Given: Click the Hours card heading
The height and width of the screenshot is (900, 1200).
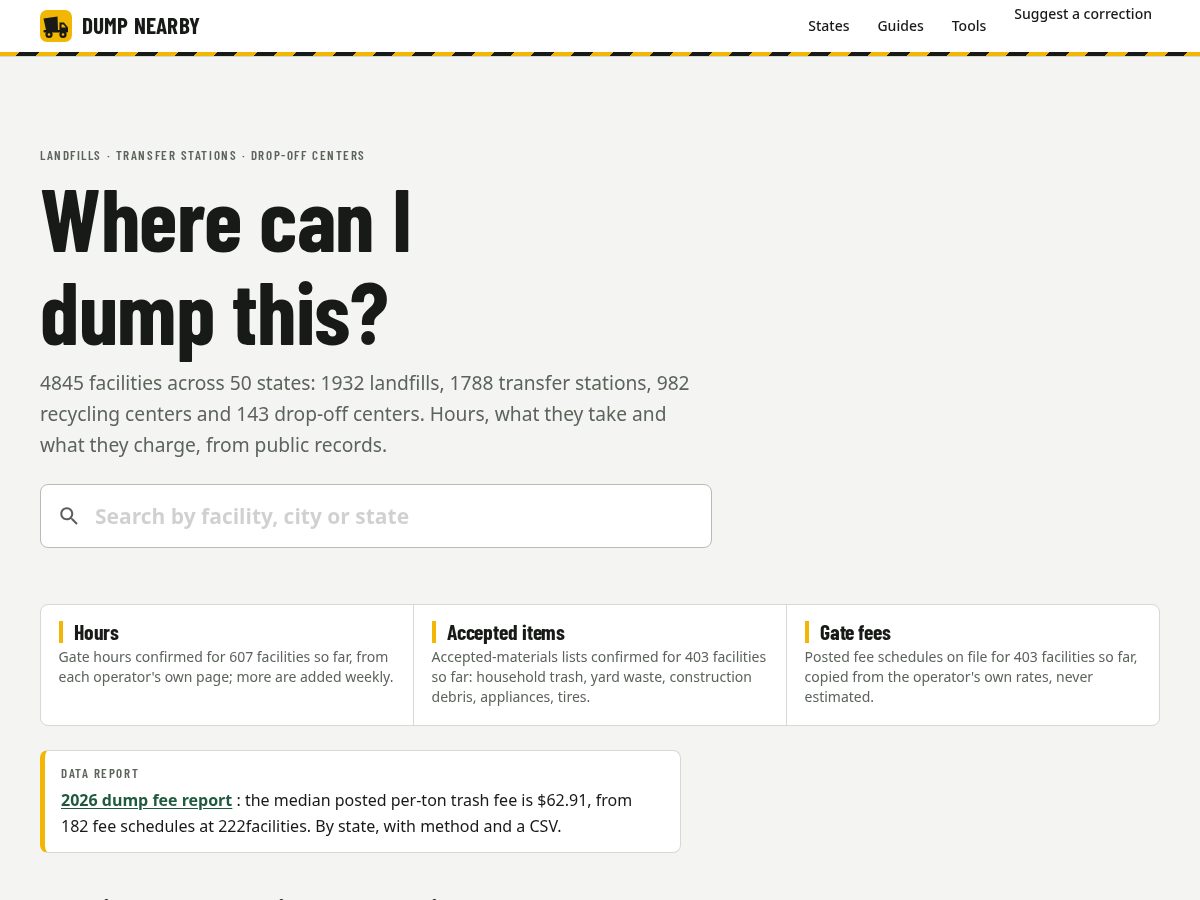Looking at the screenshot, I should click(96, 632).
